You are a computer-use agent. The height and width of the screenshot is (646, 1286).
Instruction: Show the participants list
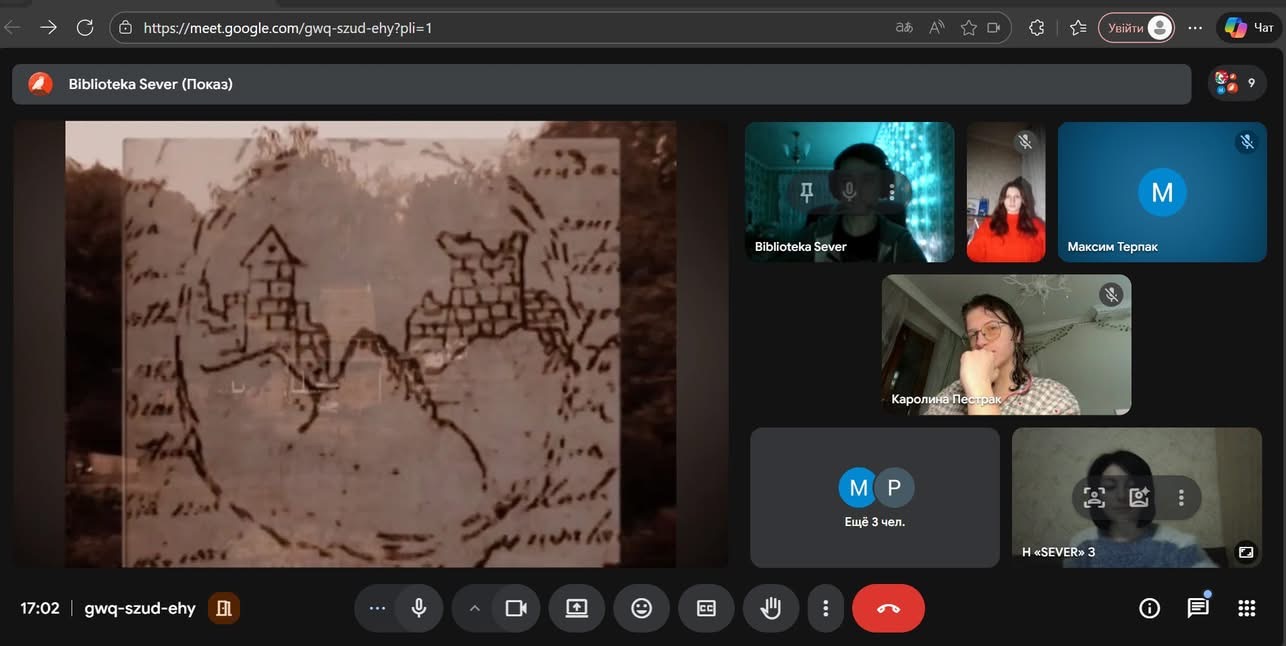pos(1236,84)
